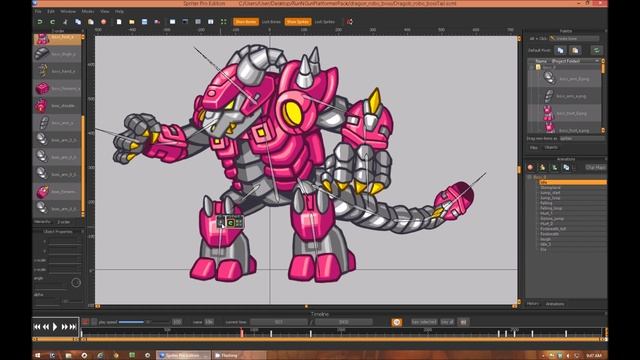Toggle Lock Sprites in the toolbar
This screenshot has width=640, height=360.
324,22
